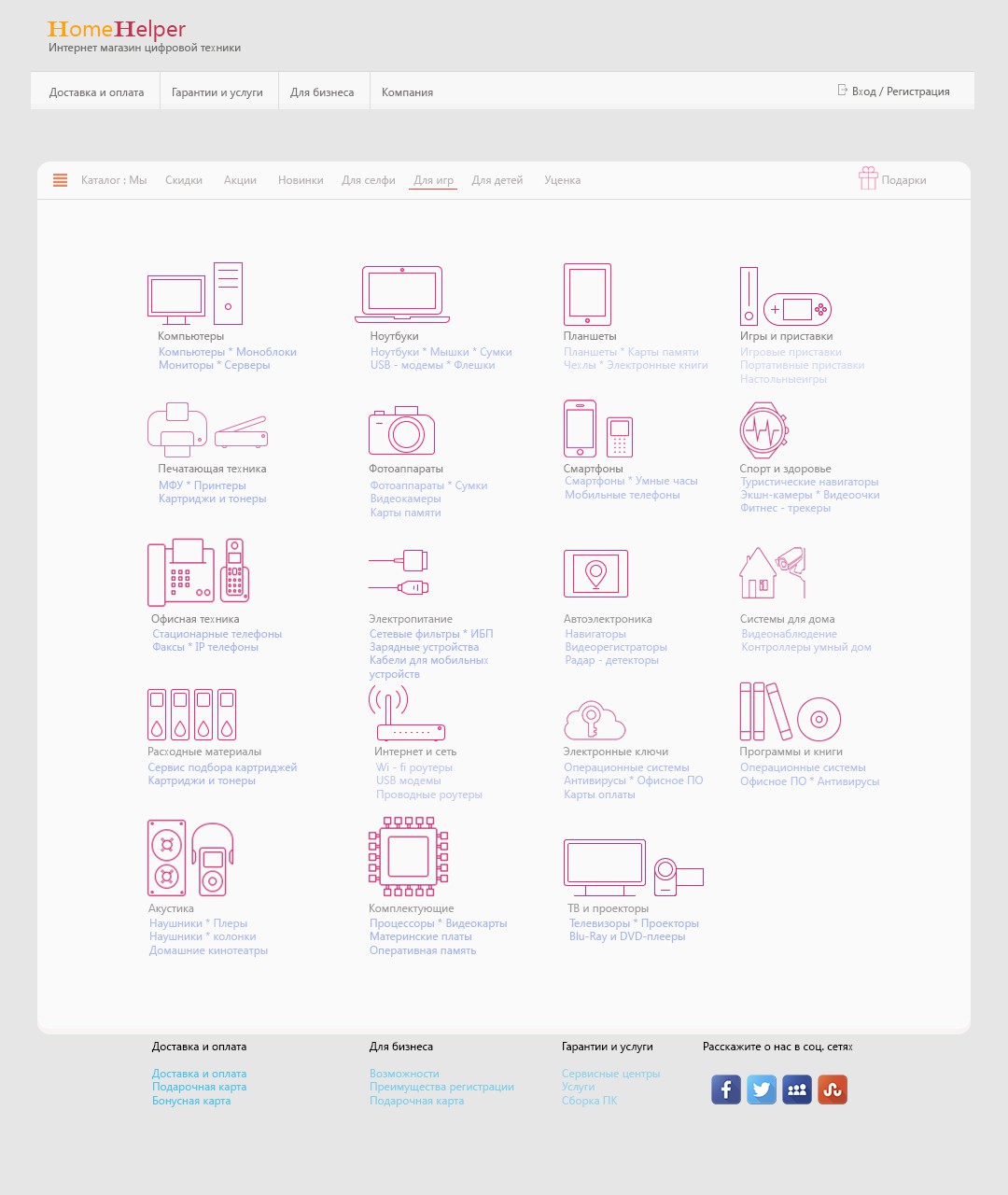Open Сборка ПК footer link
Viewport: 1008px width, 1195px height.
[589, 1101]
